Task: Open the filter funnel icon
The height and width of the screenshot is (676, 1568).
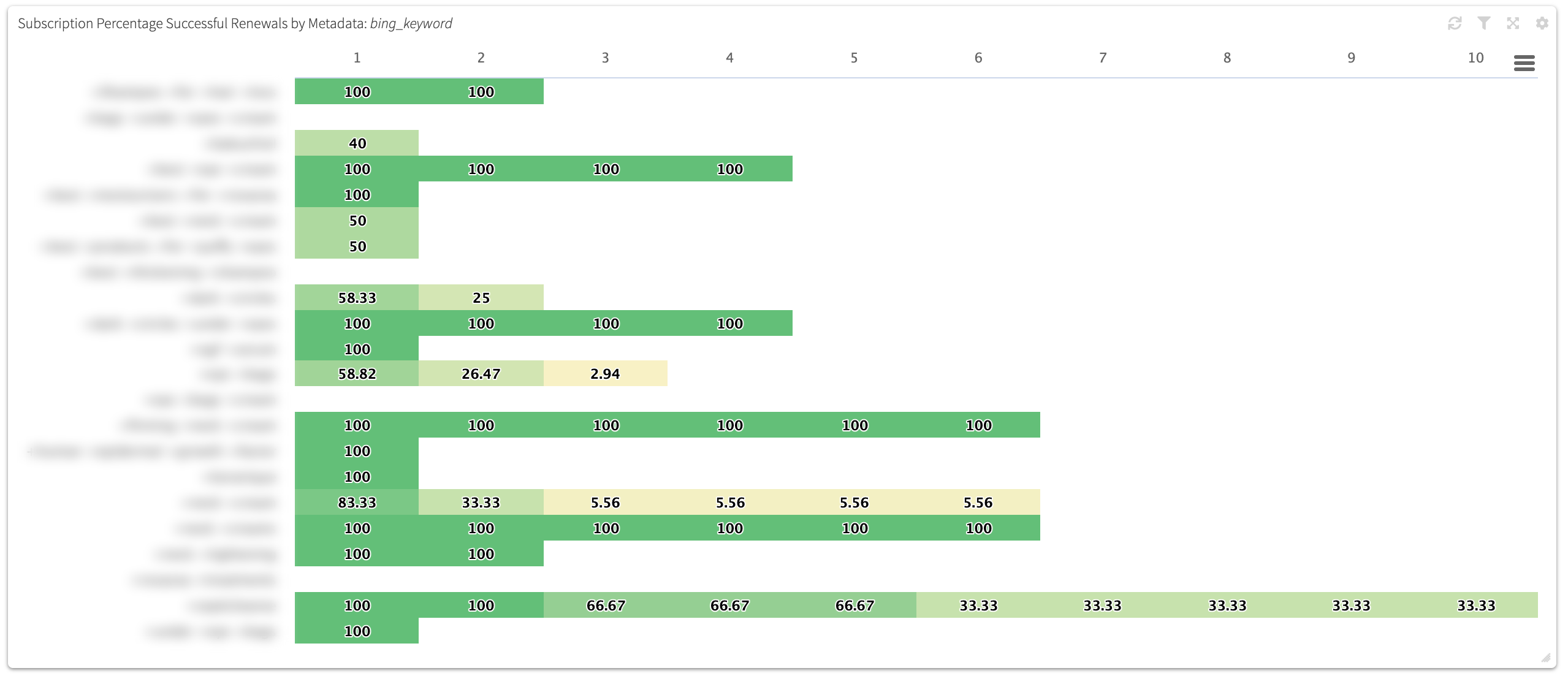Action: tap(1484, 23)
